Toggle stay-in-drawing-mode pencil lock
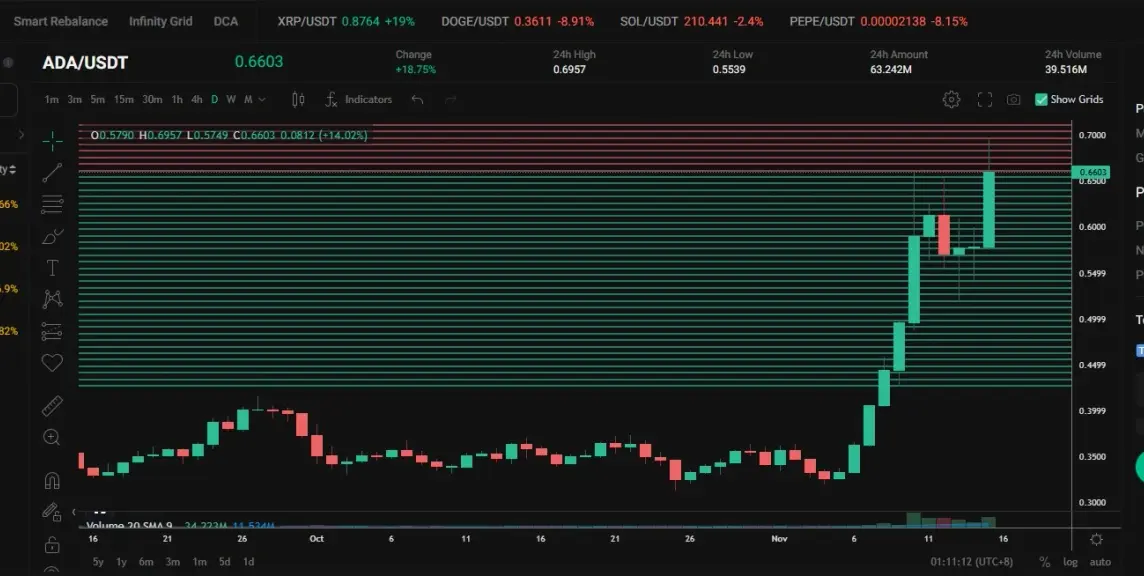The width and height of the screenshot is (1144, 576). pos(51,512)
